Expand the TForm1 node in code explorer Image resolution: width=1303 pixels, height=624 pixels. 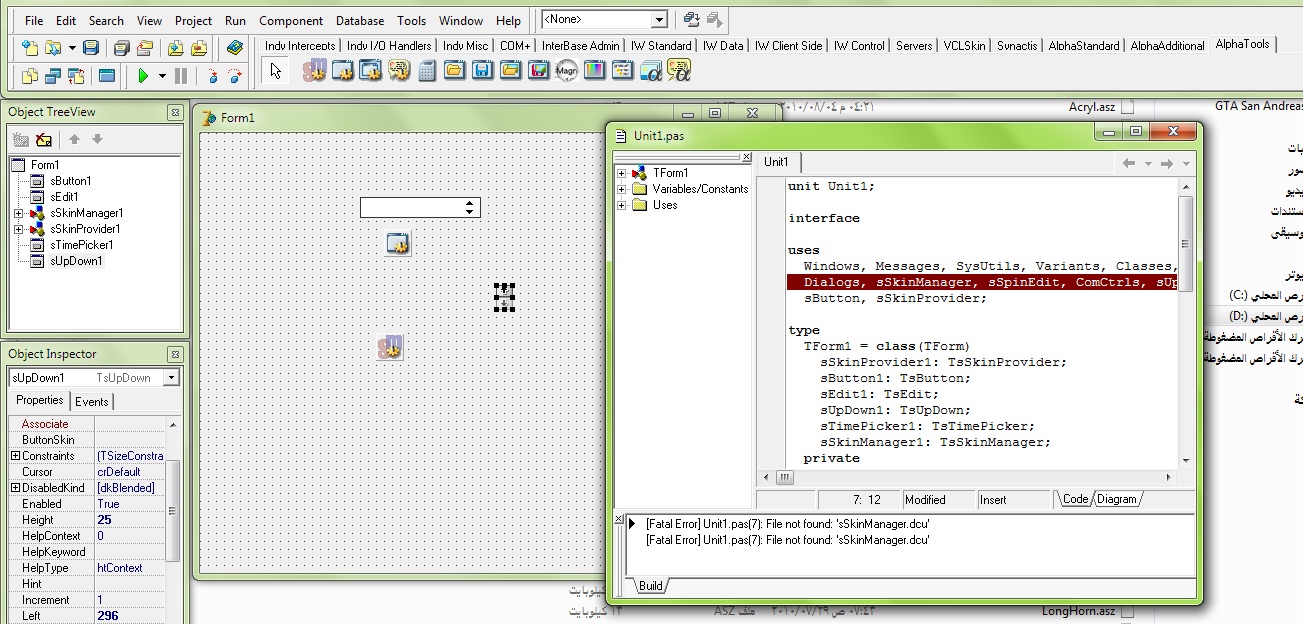point(622,173)
